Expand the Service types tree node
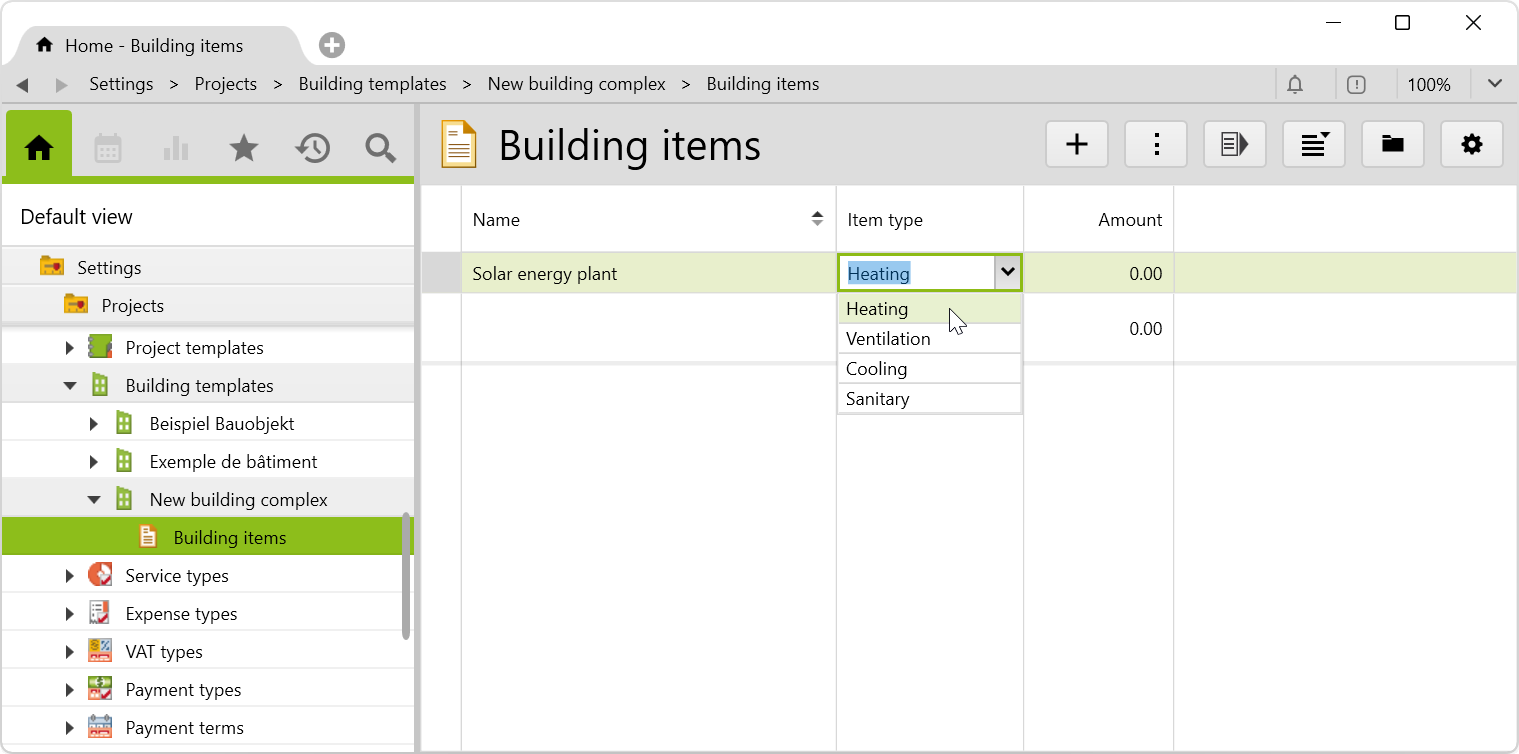This screenshot has height=754, width=1519. point(69,576)
